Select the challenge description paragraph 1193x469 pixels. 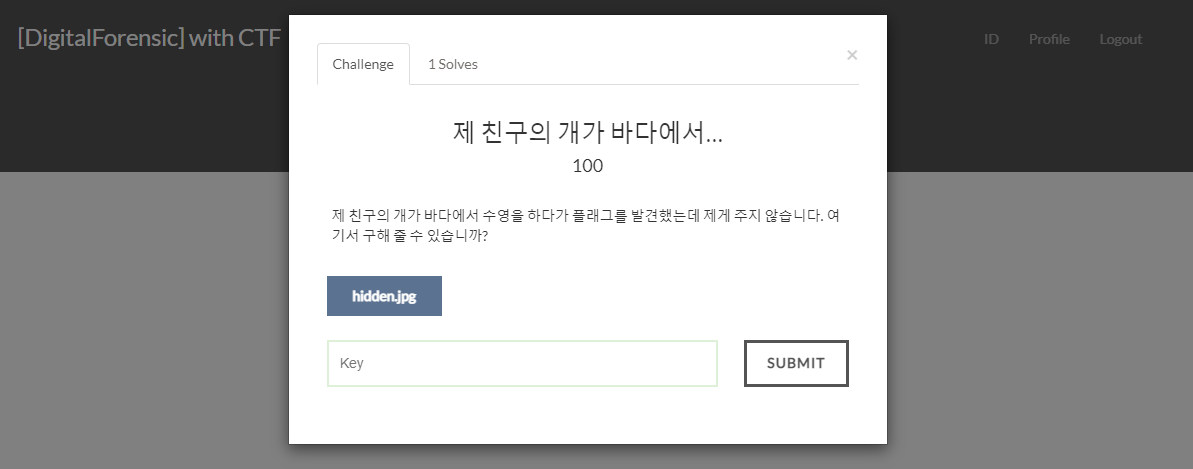pyautogui.click(x=586, y=225)
